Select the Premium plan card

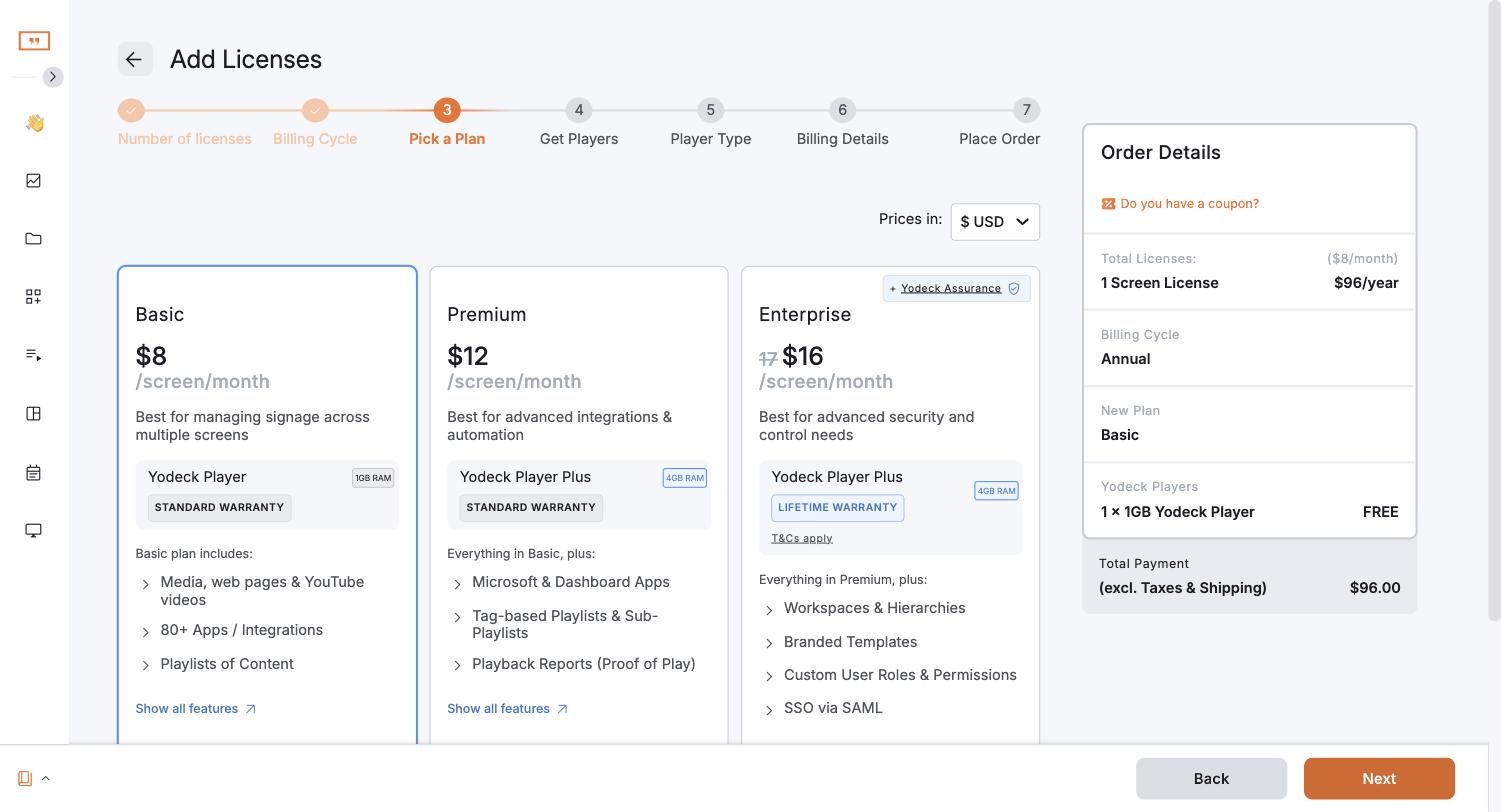point(579,505)
